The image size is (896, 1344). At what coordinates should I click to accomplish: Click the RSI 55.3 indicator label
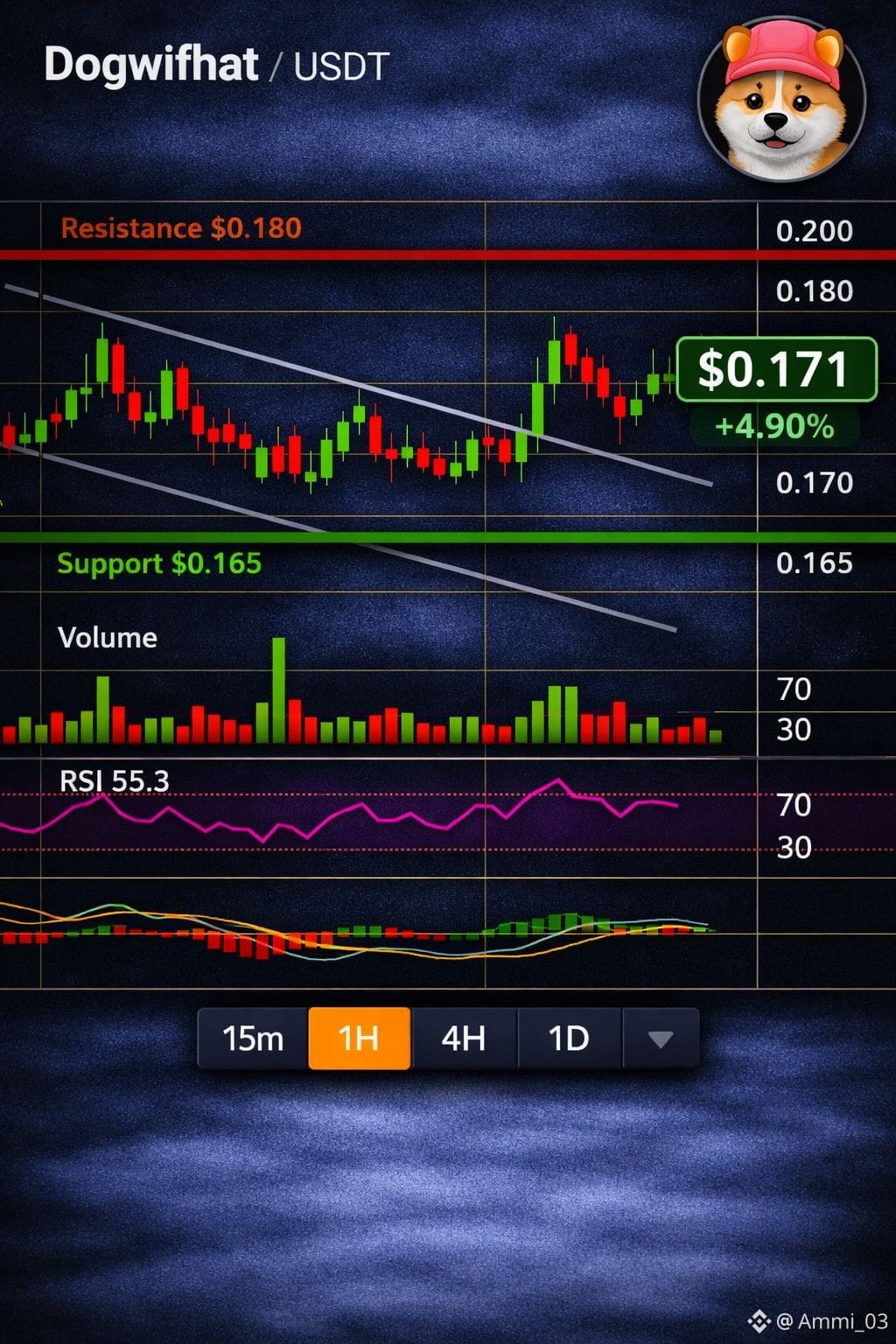(x=115, y=780)
